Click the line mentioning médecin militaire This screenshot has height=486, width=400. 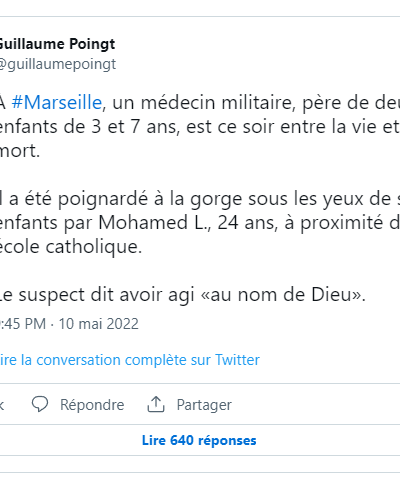pyautogui.click(x=200, y=102)
